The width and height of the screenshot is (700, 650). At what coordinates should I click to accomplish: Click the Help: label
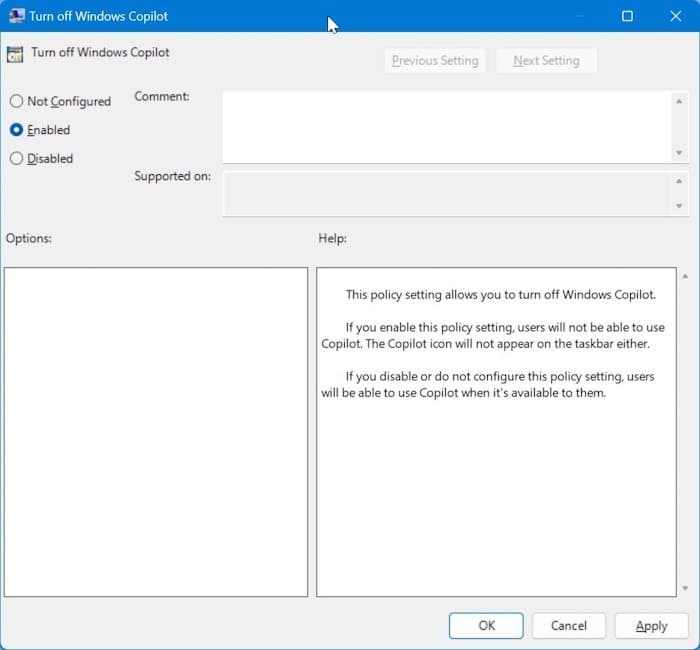[332, 238]
